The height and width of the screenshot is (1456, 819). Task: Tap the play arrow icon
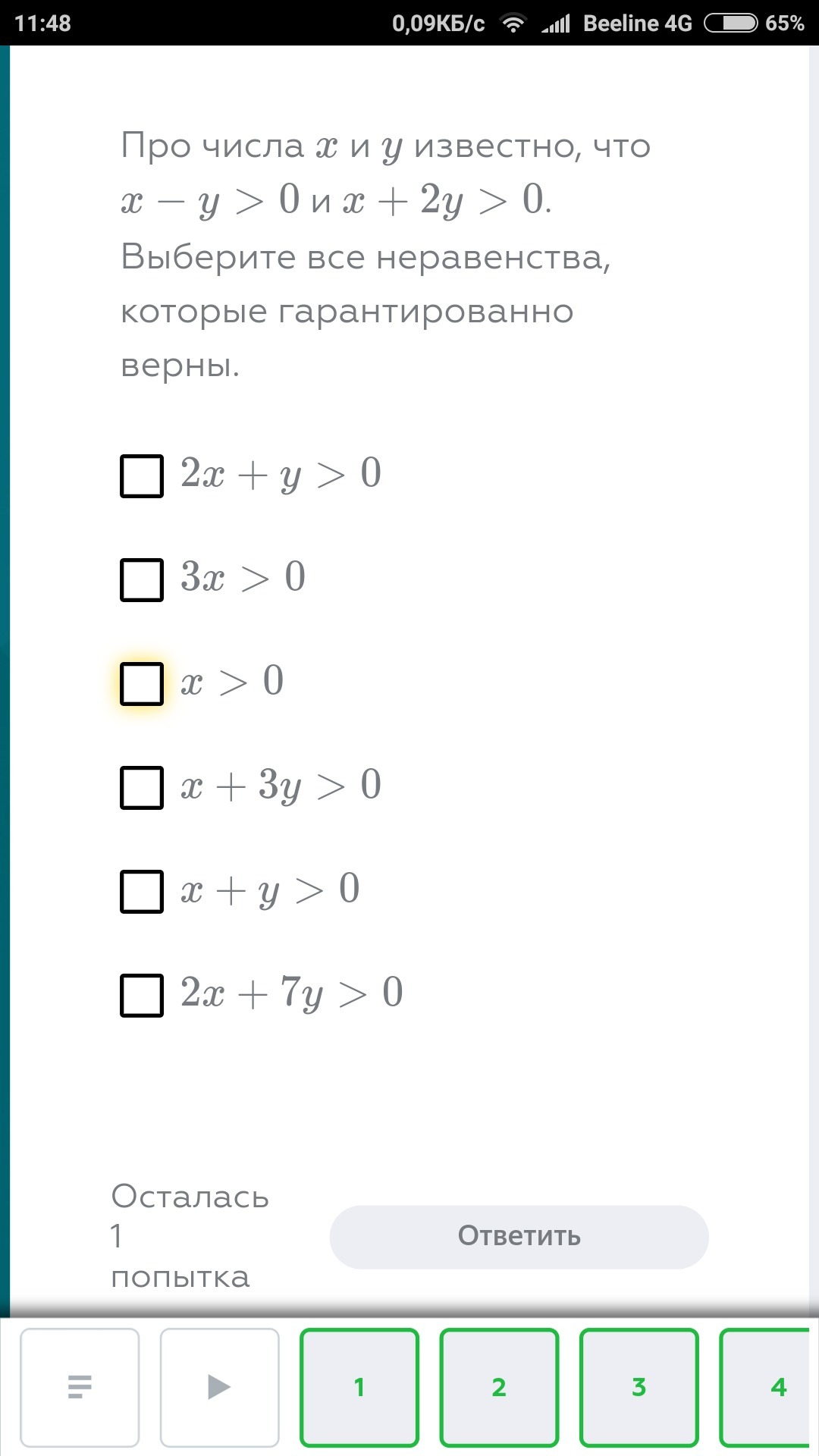point(219,1385)
